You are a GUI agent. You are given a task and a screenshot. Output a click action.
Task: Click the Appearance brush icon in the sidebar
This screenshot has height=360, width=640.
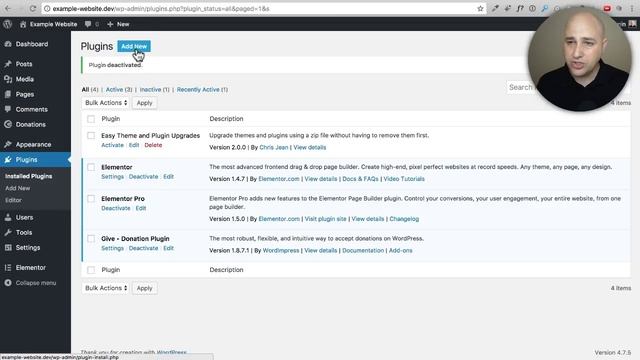(x=8, y=144)
